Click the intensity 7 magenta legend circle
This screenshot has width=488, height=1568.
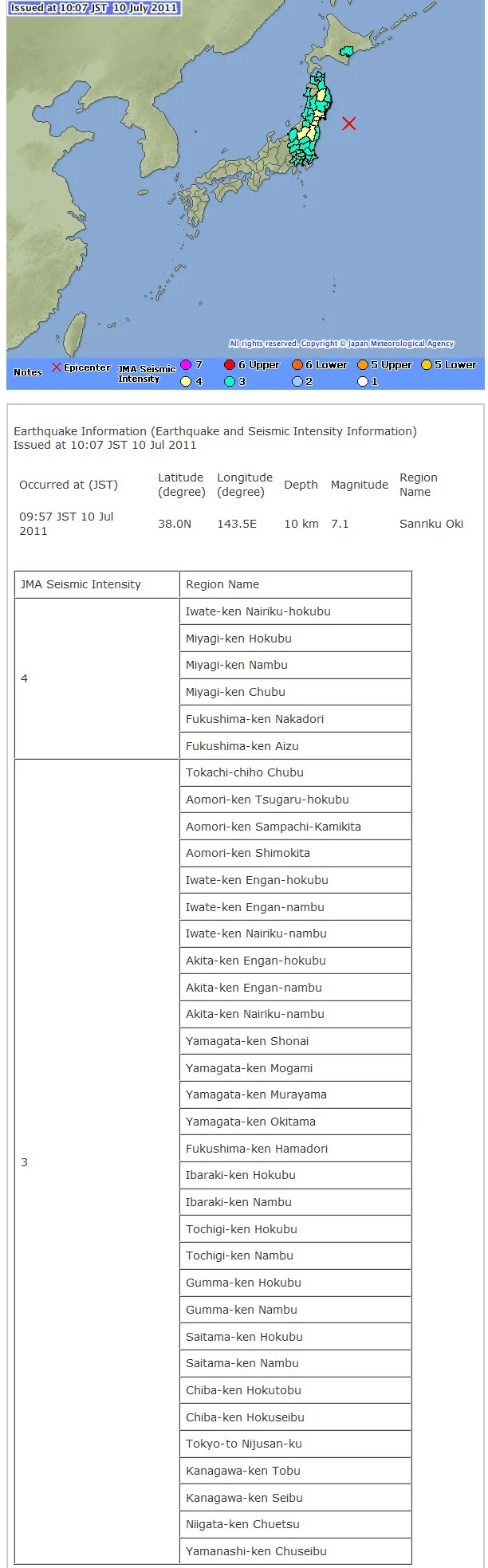pyautogui.click(x=186, y=365)
